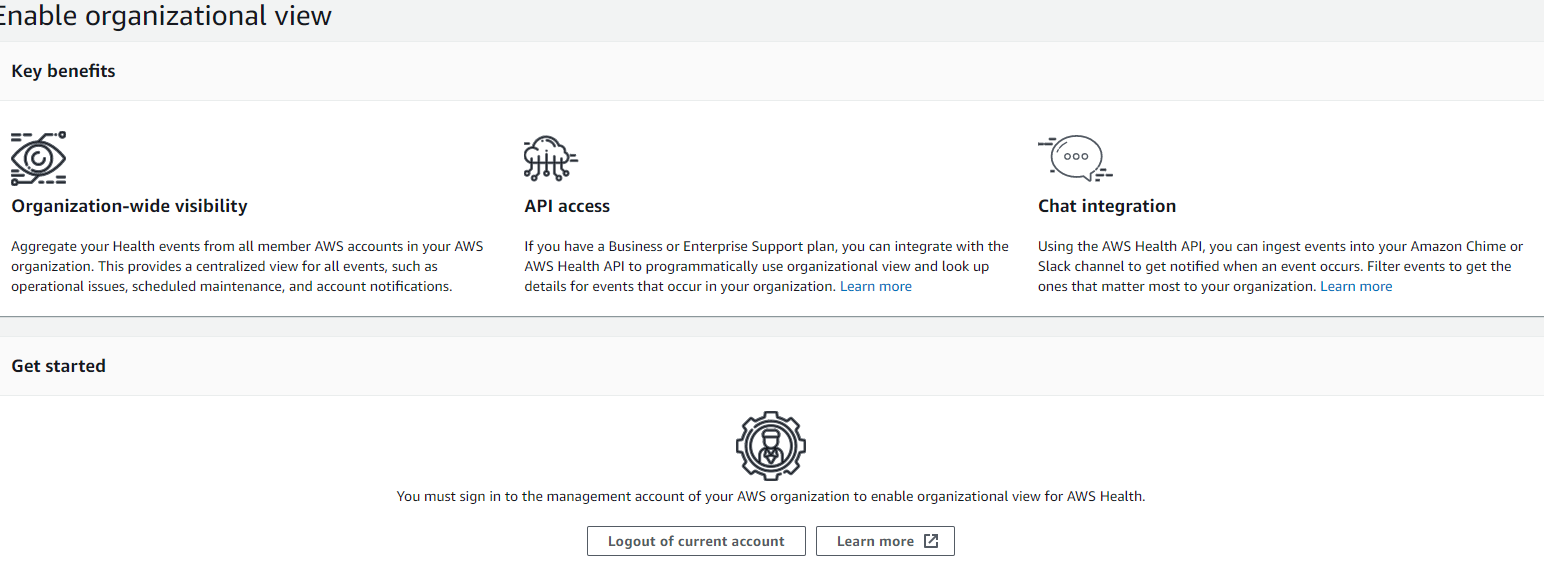Click the Get started section header
The image size is (1544, 573).
[58, 366]
